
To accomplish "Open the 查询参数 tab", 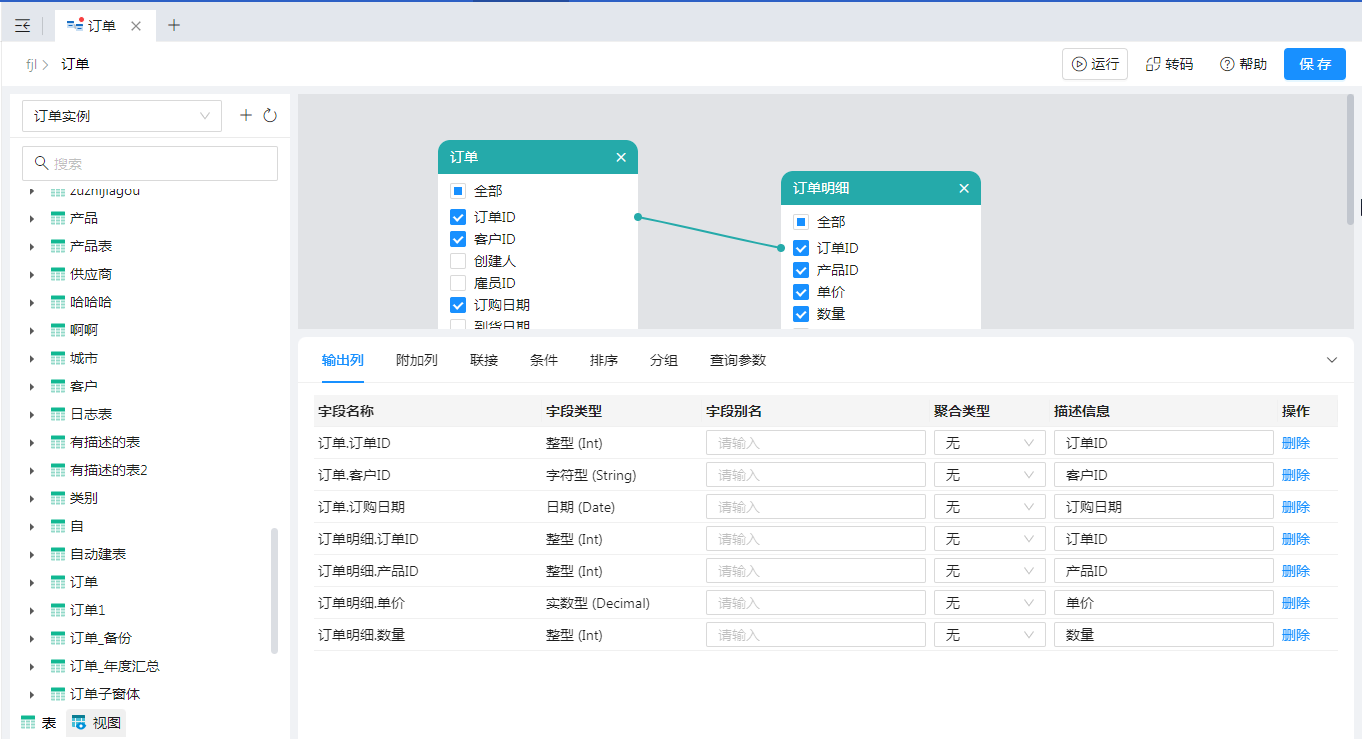I will (x=737, y=360).
